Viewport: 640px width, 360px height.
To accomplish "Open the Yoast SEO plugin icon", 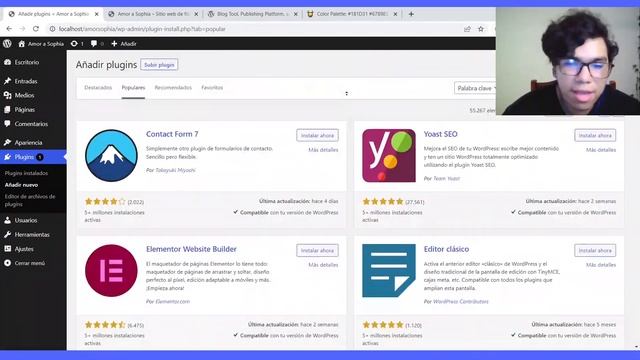I will [389, 156].
